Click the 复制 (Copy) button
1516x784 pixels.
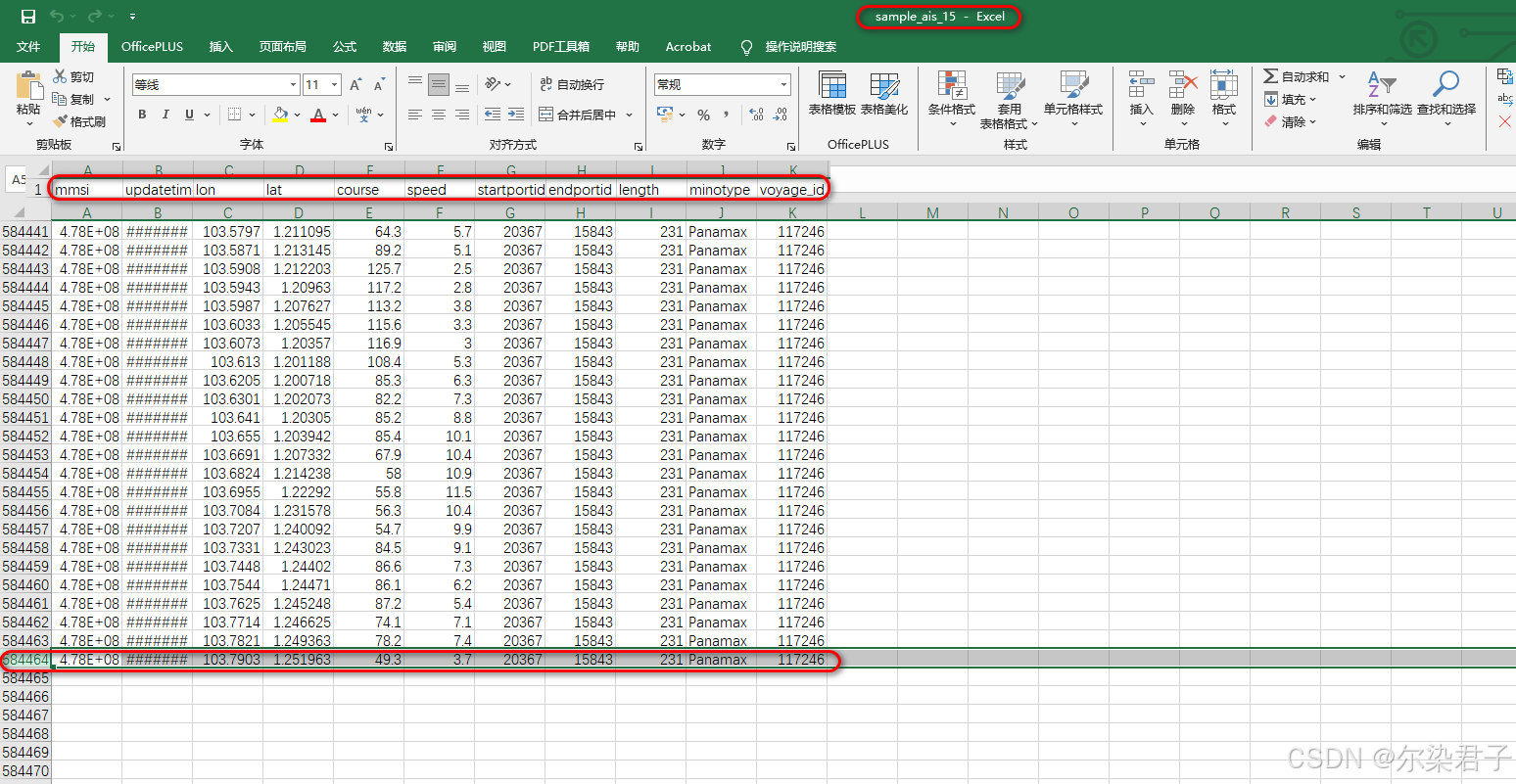coord(73,99)
